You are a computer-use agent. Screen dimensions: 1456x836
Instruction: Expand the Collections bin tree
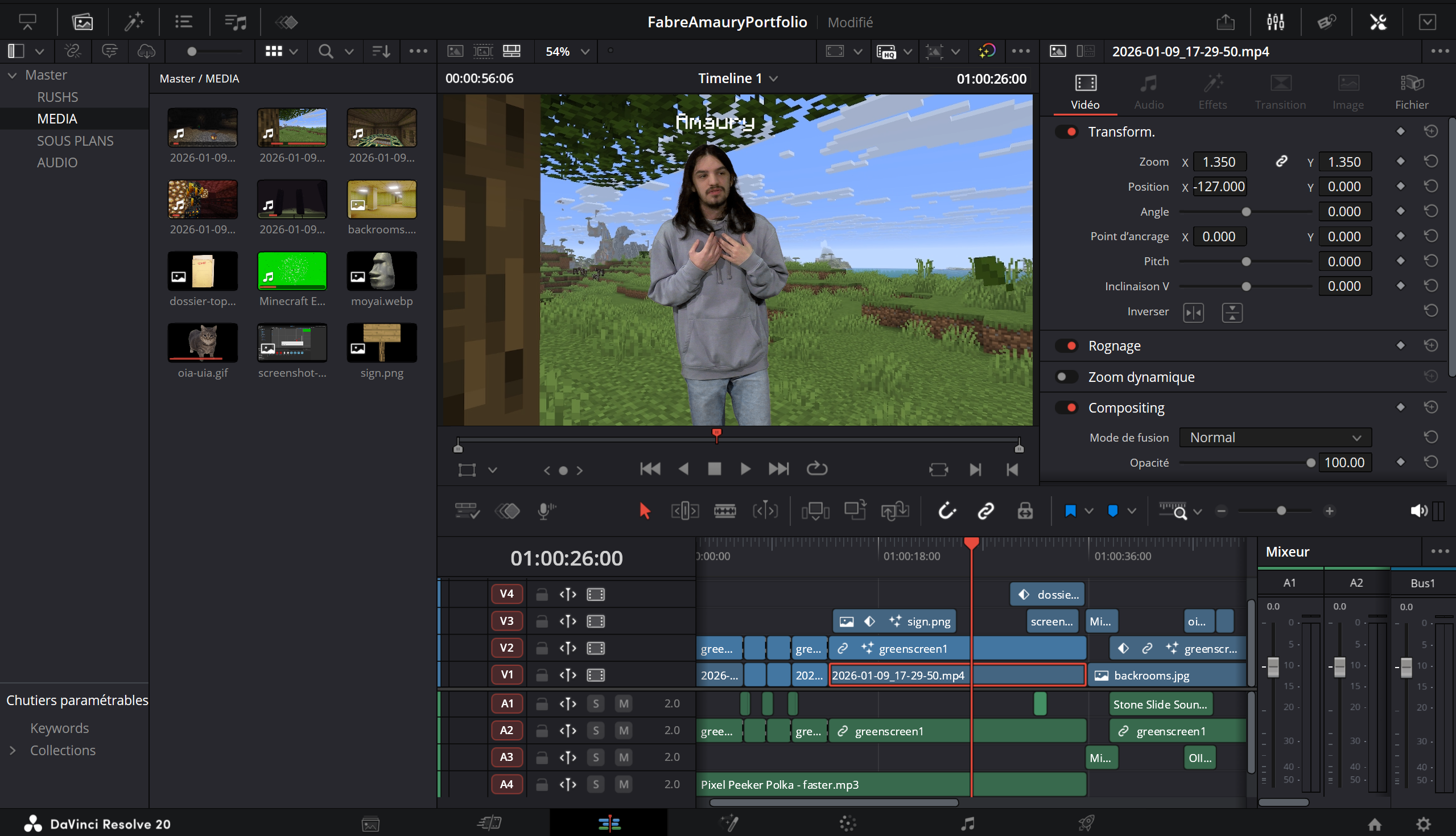pyautogui.click(x=13, y=750)
